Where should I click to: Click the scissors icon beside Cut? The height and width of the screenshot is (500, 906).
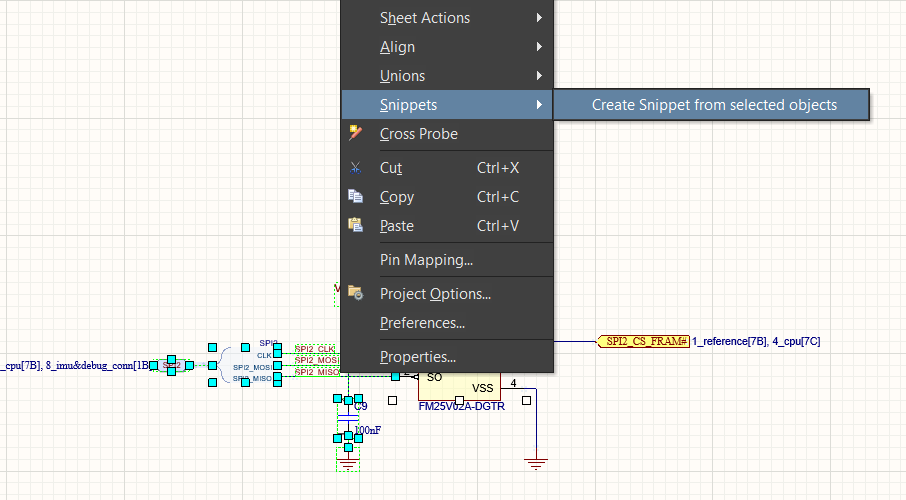tap(355, 168)
